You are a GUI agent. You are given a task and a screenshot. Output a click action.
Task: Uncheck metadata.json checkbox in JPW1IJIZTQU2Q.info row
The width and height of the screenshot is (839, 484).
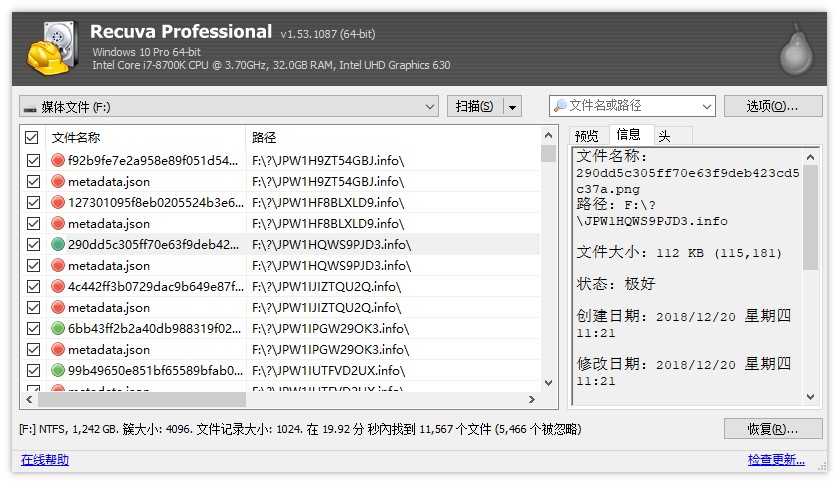pyautogui.click(x=33, y=307)
